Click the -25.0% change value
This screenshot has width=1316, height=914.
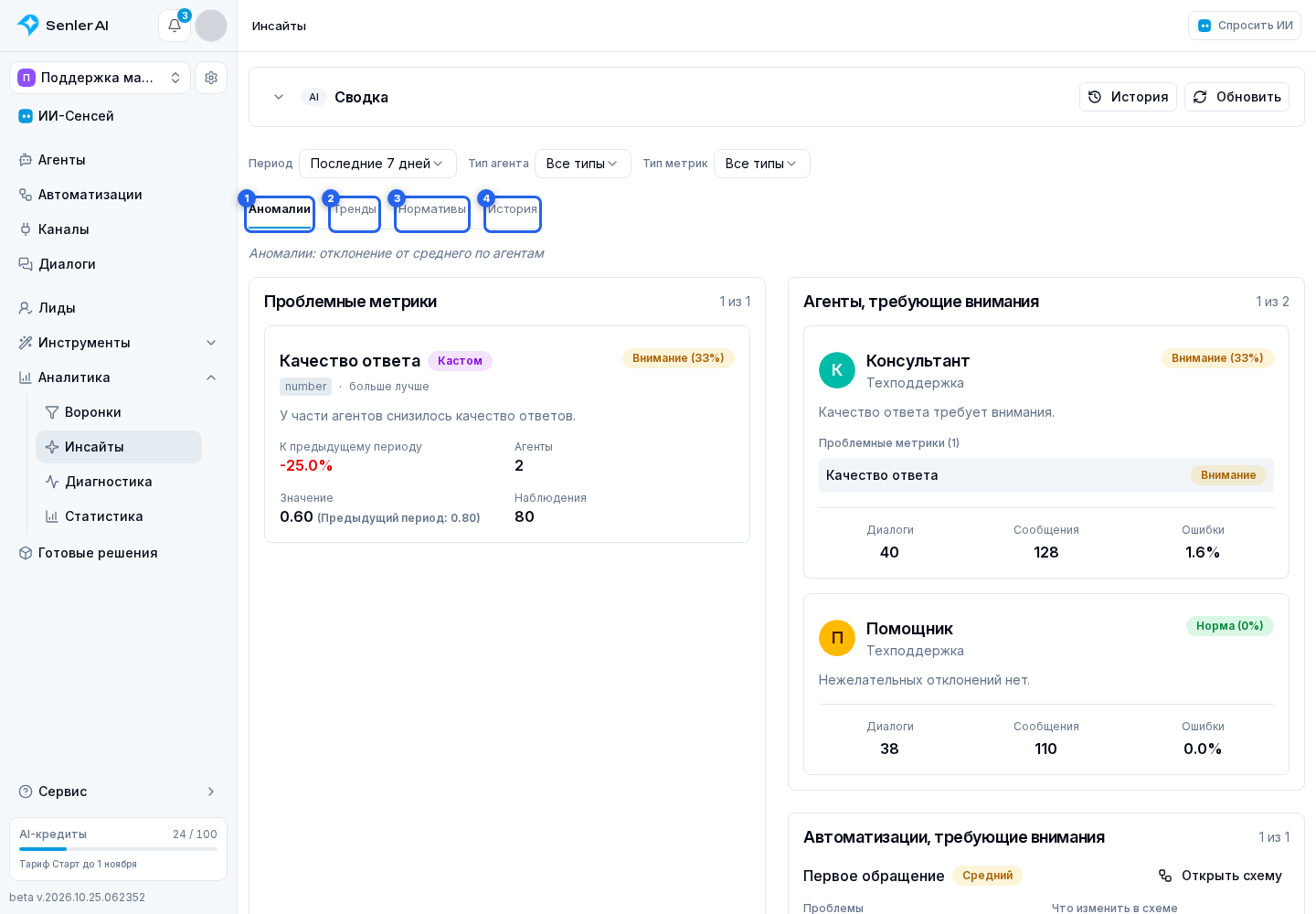(306, 465)
